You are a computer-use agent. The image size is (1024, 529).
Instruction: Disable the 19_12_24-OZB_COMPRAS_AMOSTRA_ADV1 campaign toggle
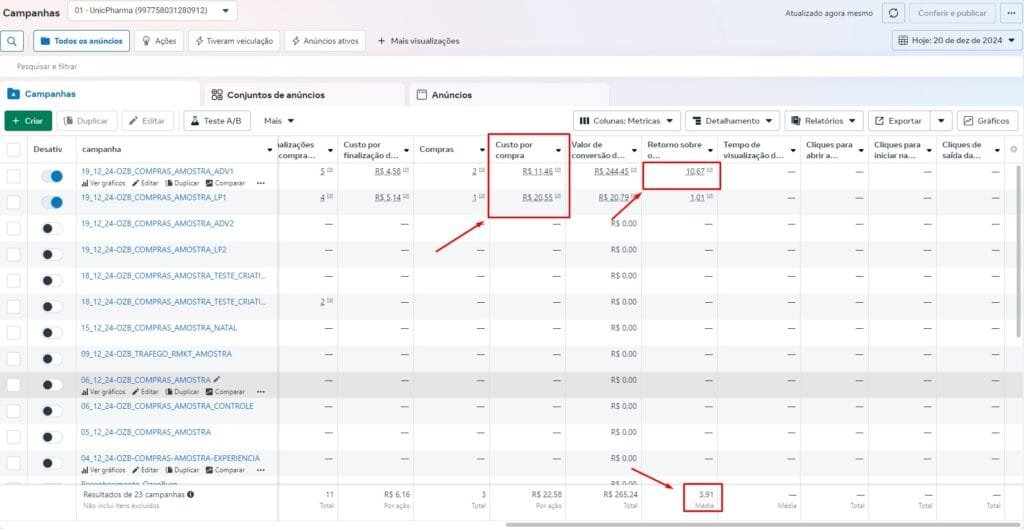51,176
